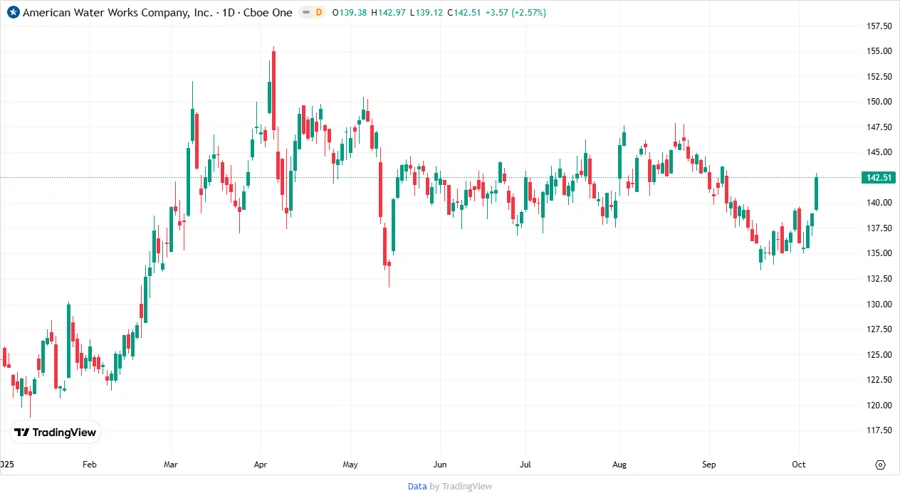Click the orange D delayed-data badge
Viewport: 900px width, 498px height.
[318, 12]
